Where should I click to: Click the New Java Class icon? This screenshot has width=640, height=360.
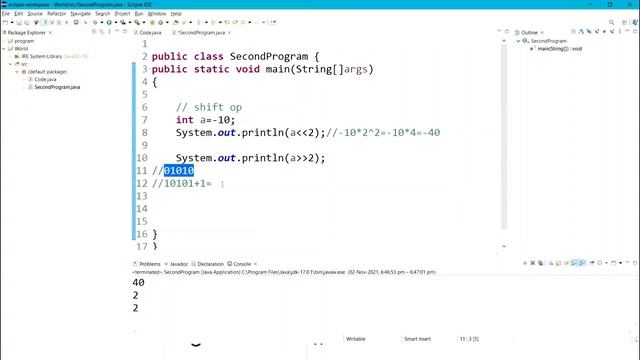tap(160, 22)
